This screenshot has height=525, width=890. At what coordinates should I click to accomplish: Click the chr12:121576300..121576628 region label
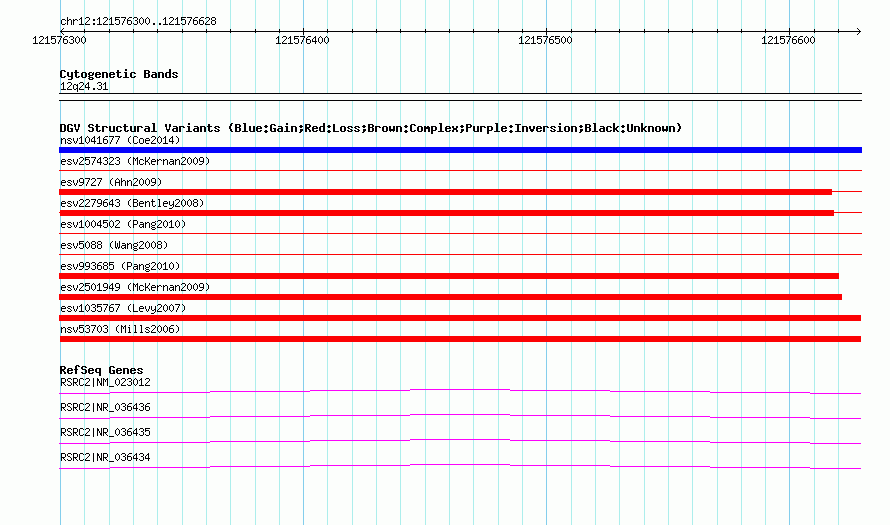click(x=138, y=22)
